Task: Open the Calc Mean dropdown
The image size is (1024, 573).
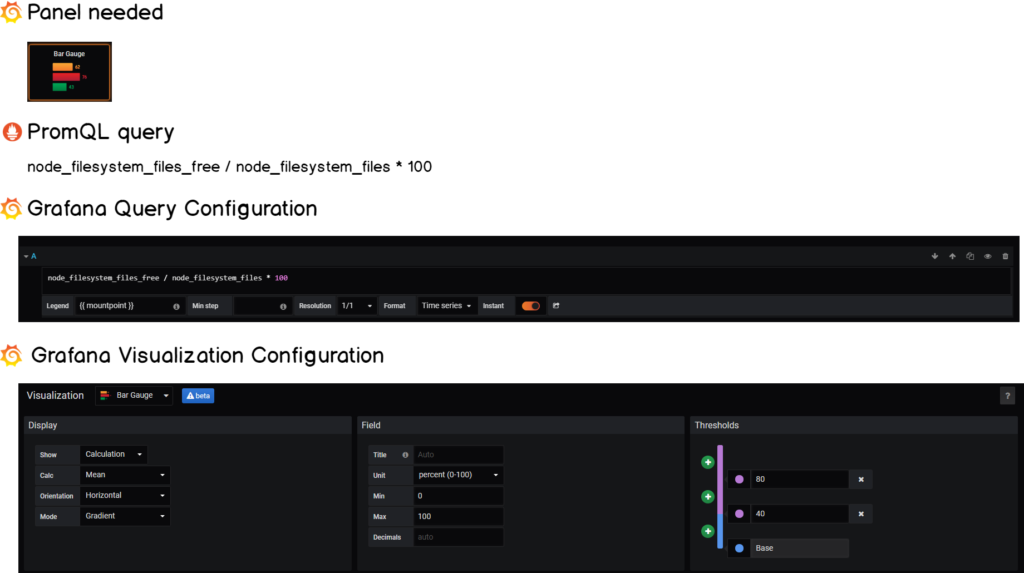Action: pyautogui.click(x=125, y=475)
